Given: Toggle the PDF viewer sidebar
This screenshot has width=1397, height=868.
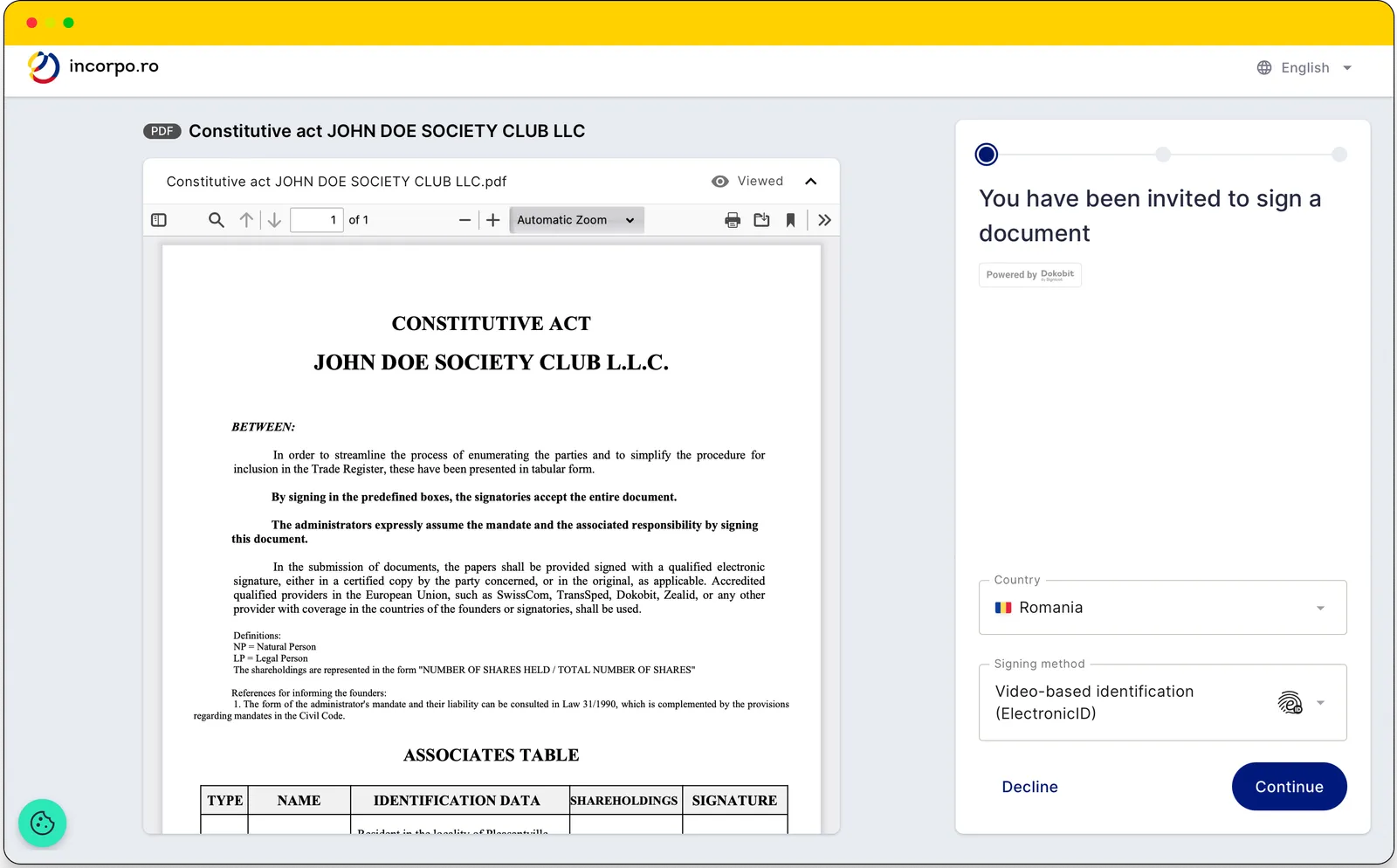Looking at the screenshot, I should tap(159, 220).
